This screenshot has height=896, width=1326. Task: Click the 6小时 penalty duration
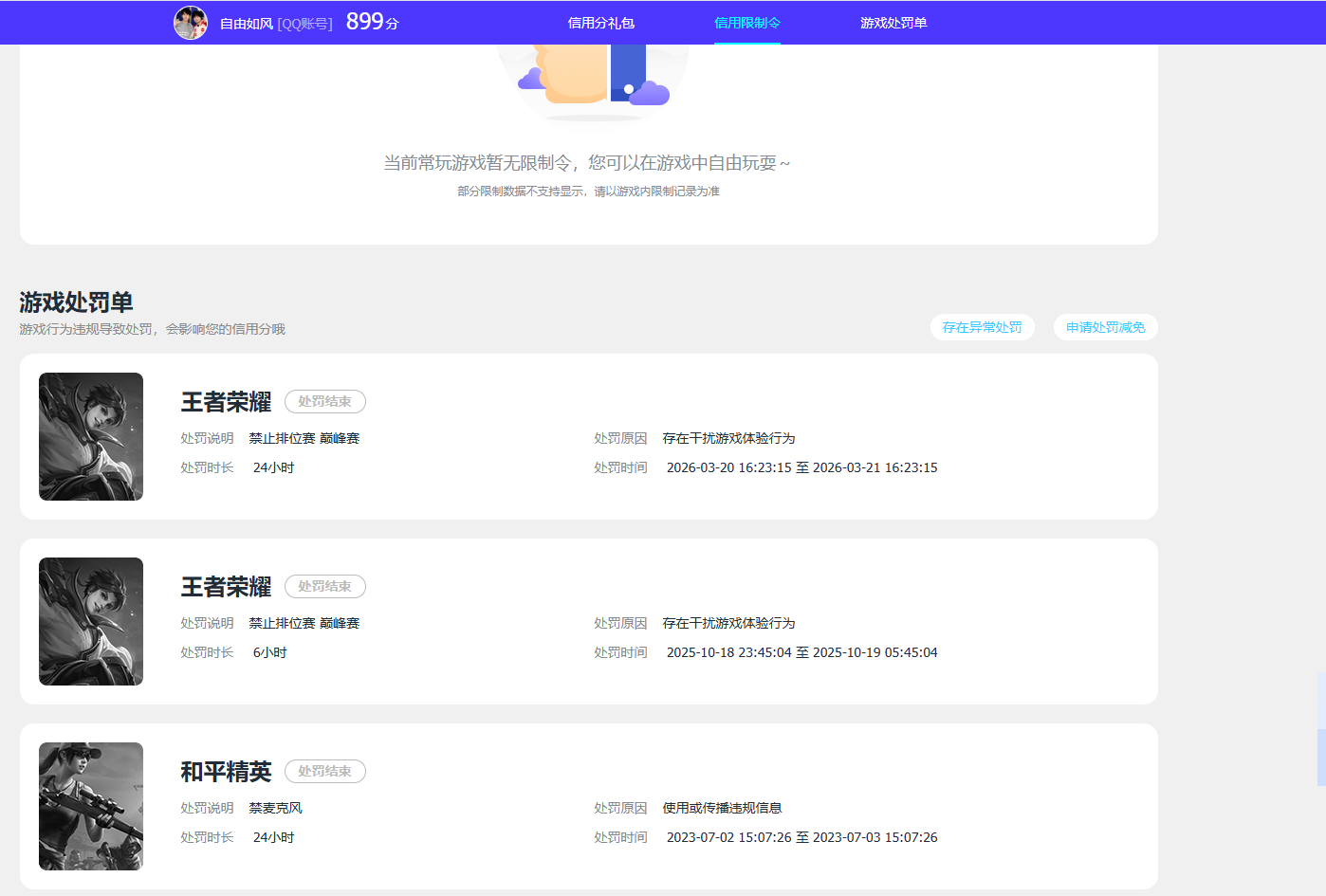(270, 652)
